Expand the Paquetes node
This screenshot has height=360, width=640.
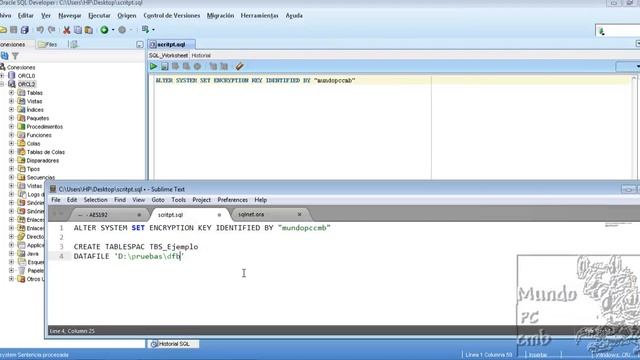click(x=11, y=118)
